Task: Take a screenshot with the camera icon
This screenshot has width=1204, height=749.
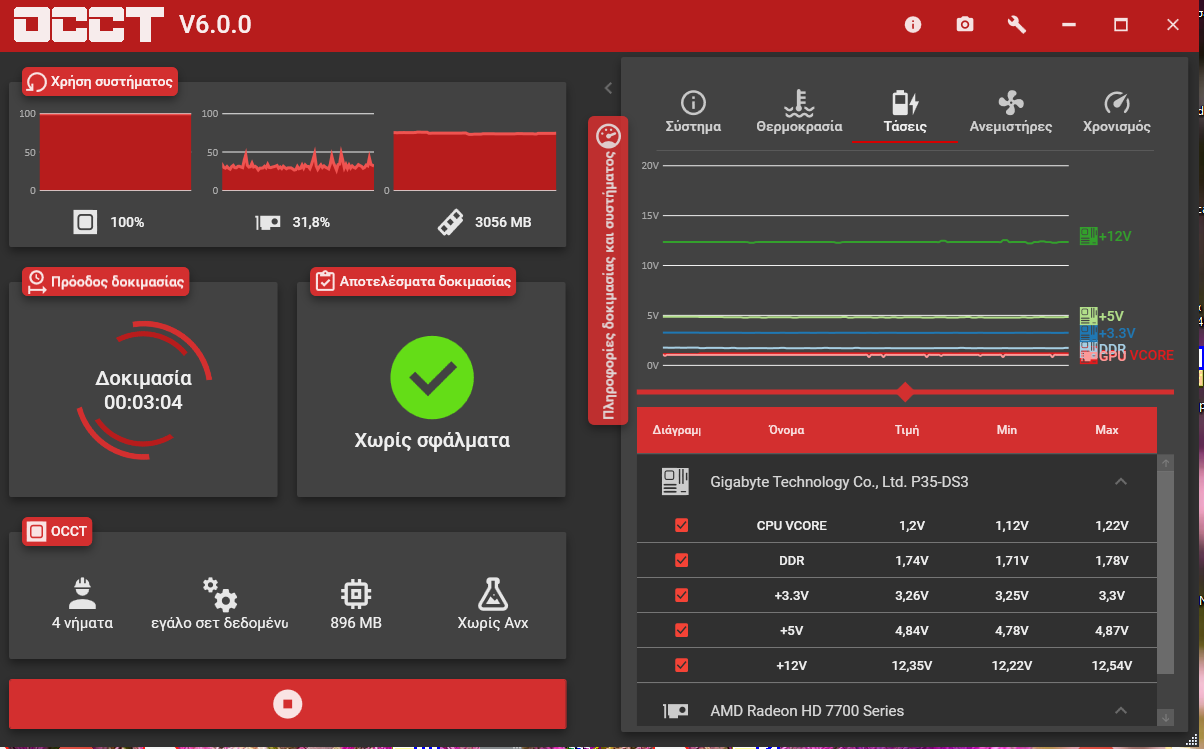Action: pos(964,25)
